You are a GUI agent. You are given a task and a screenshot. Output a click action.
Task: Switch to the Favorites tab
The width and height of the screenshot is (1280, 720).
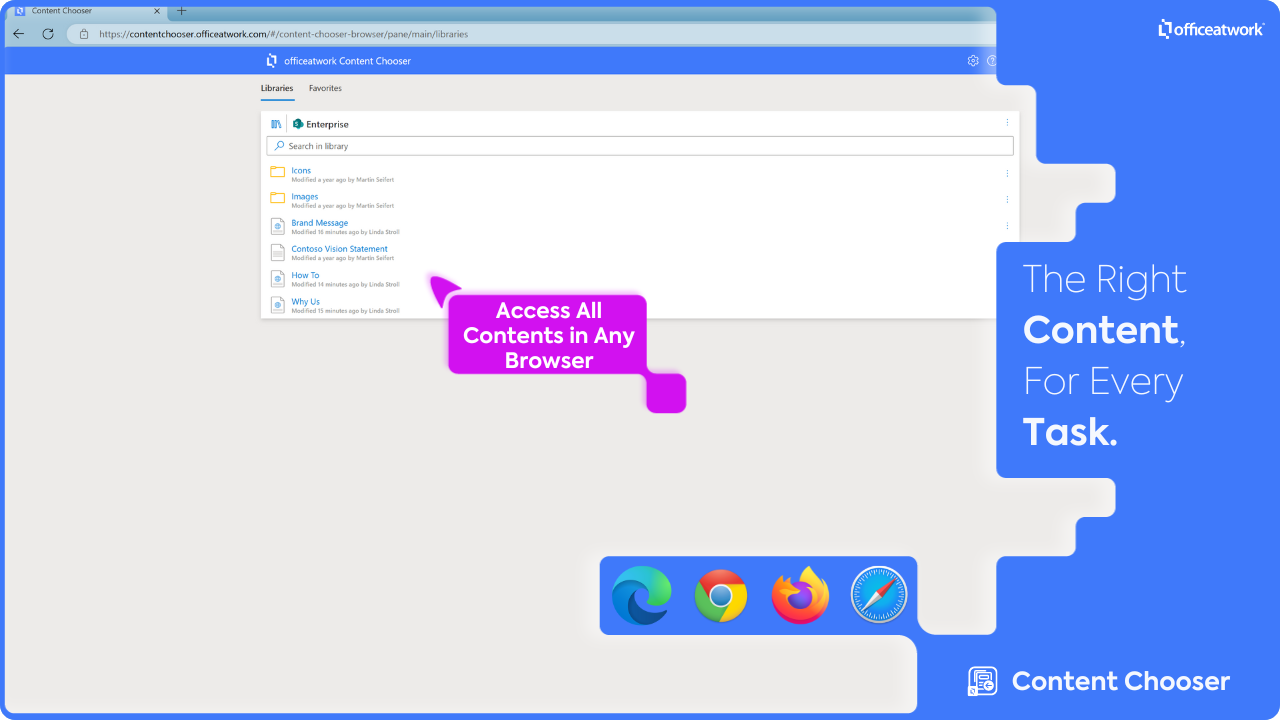(325, 88)
